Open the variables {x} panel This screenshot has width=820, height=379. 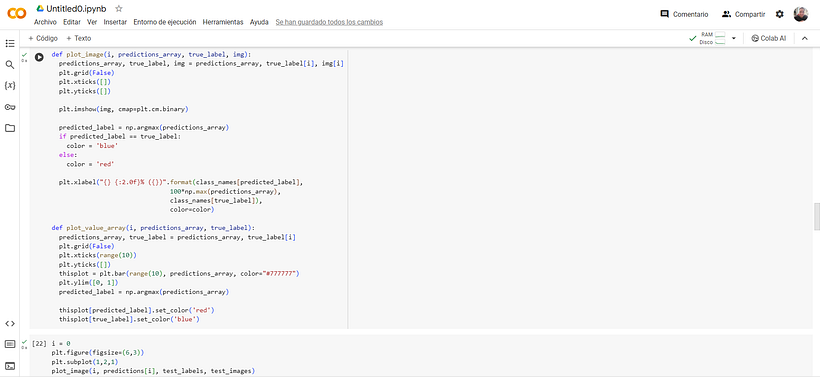[x=10, y=85]
